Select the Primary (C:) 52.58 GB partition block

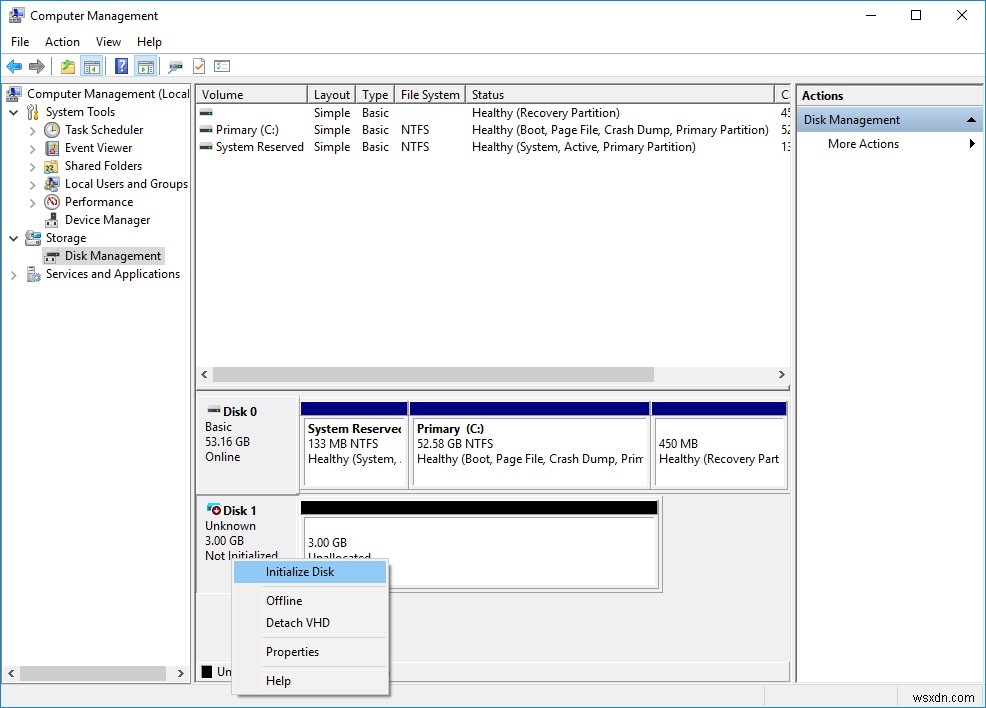[529, 445]
